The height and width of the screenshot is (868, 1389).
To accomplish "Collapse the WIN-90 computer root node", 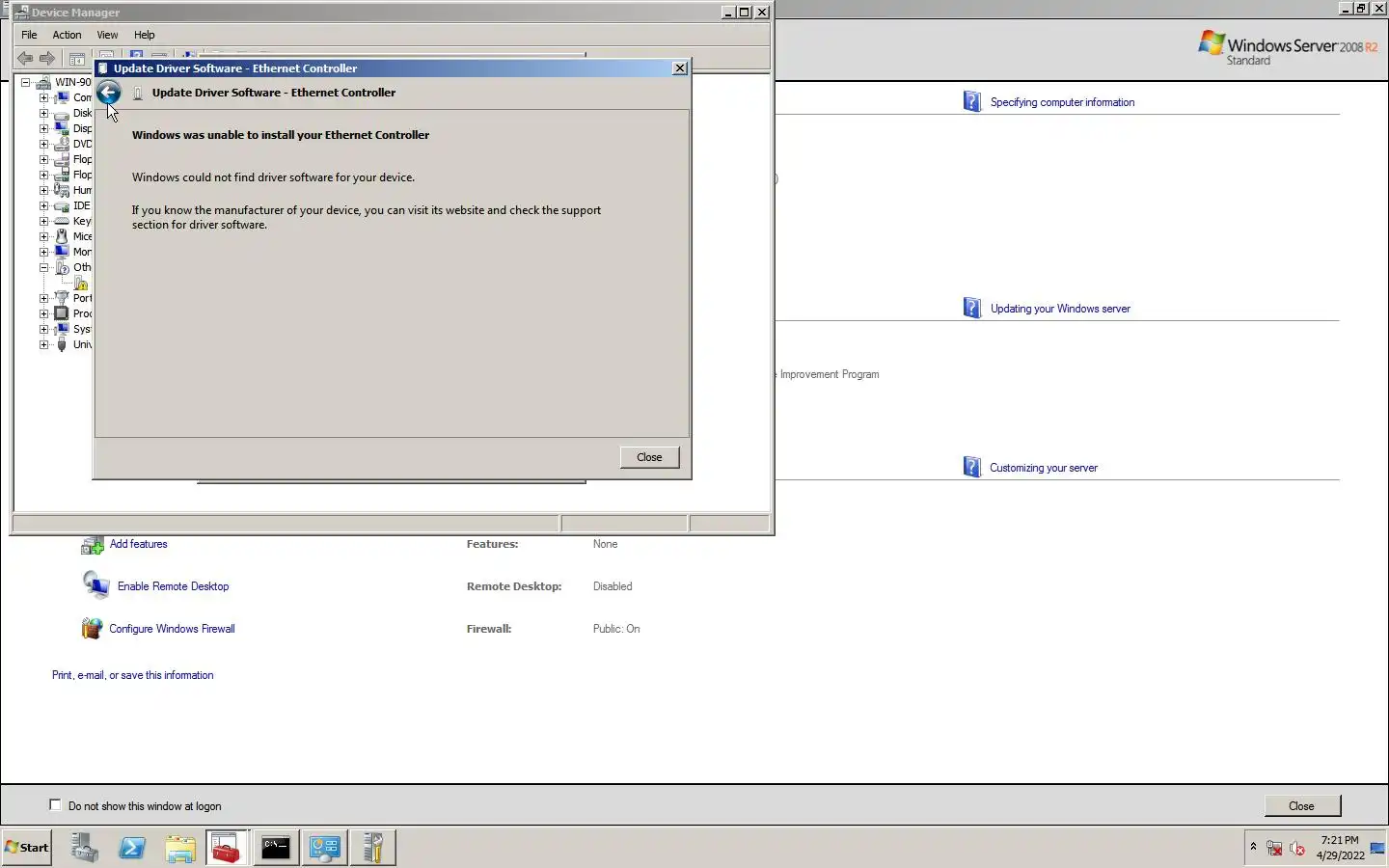I will tap(26, 82).
